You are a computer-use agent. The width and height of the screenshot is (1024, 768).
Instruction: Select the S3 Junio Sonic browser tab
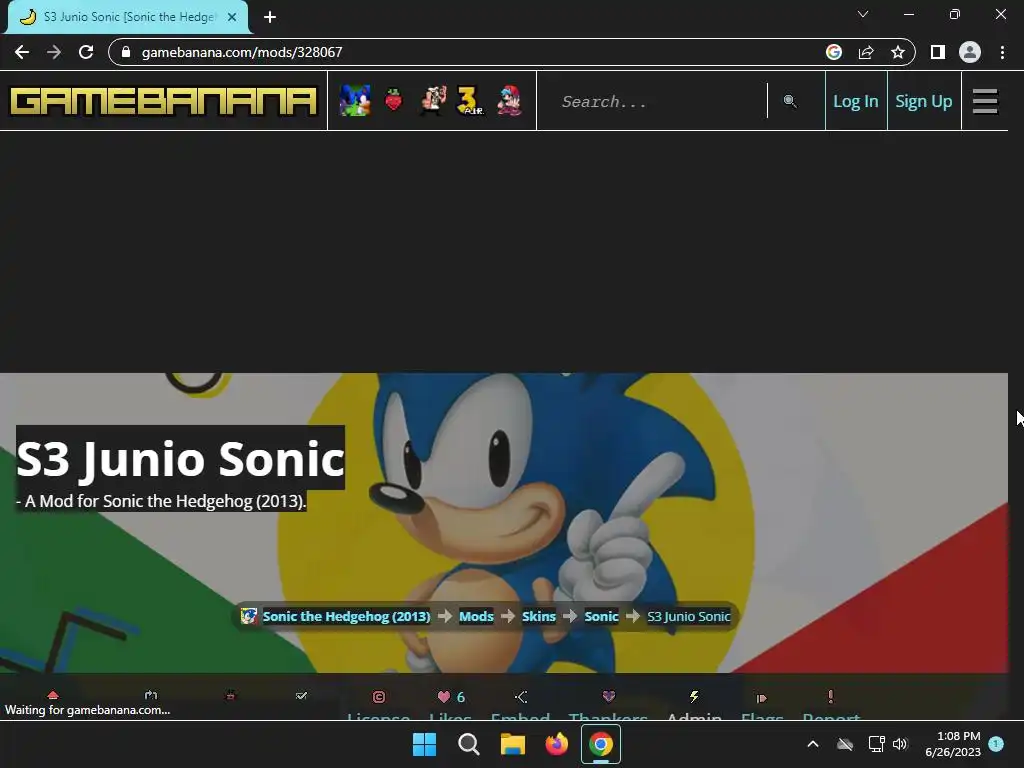click(127, 17)
